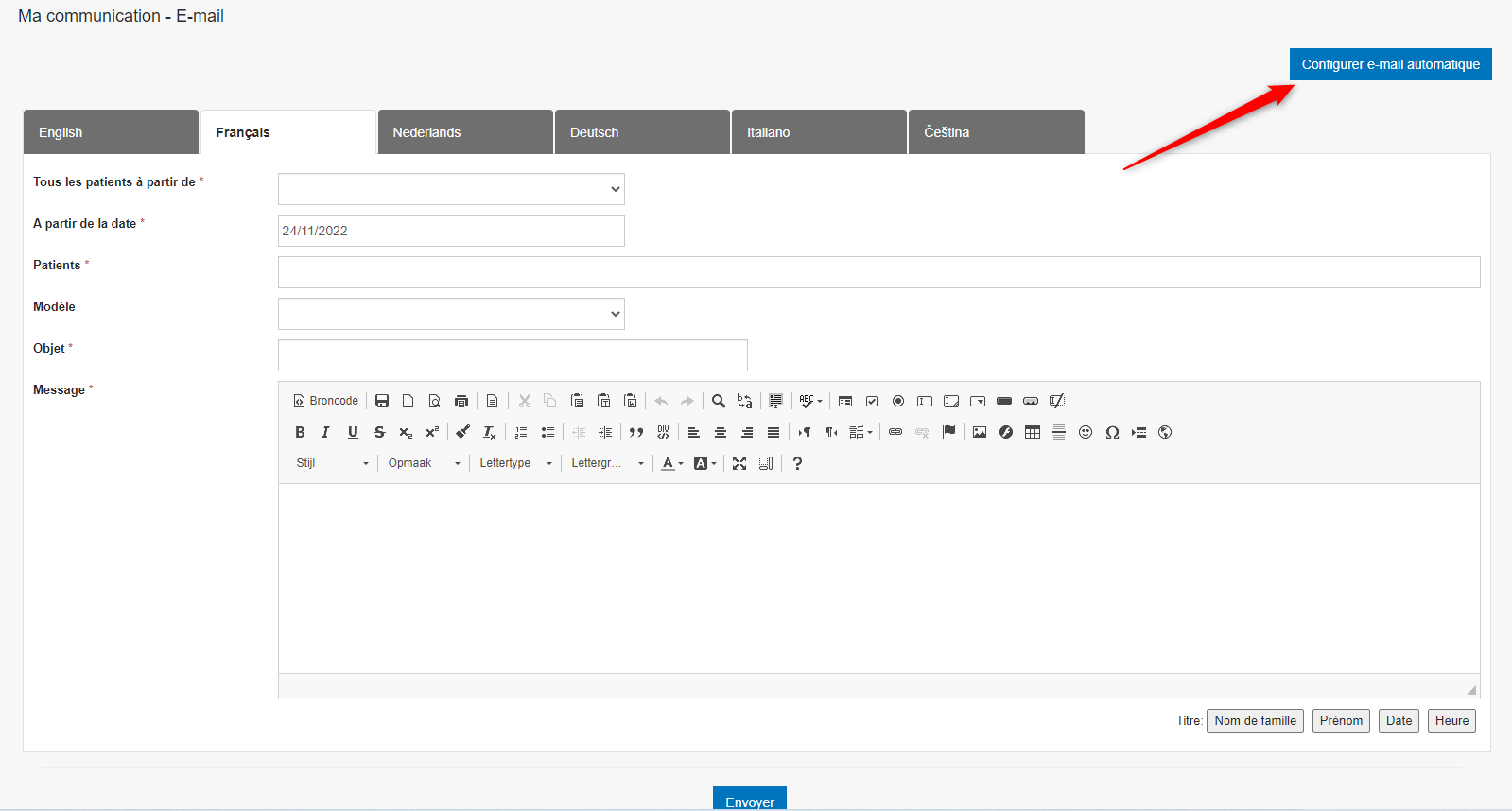Click the increase indent icon
Viewport: 1512px width, 811px height.
click(x=605, y=432)
